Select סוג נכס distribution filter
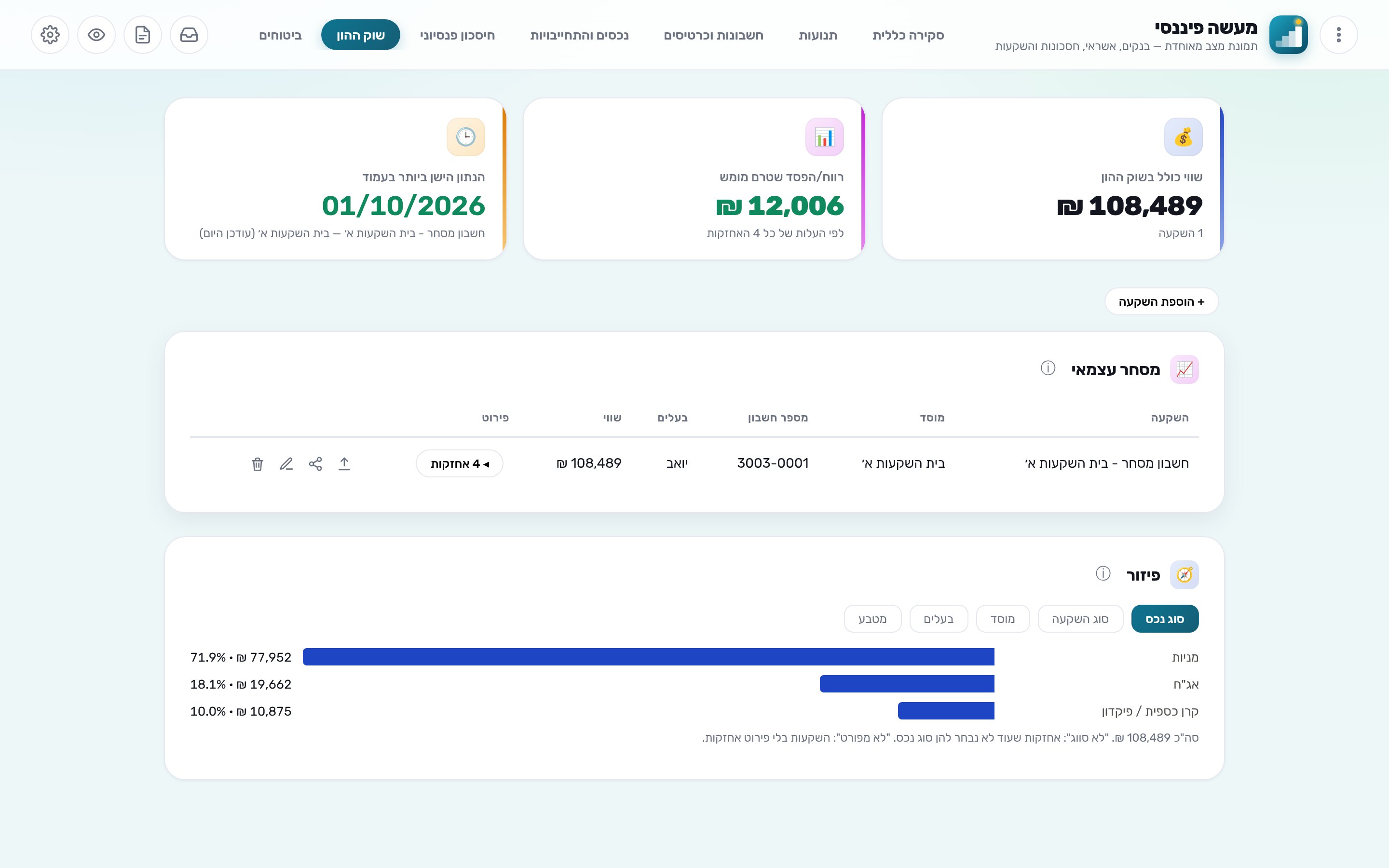The image size is (1389, 868). 1165,619
